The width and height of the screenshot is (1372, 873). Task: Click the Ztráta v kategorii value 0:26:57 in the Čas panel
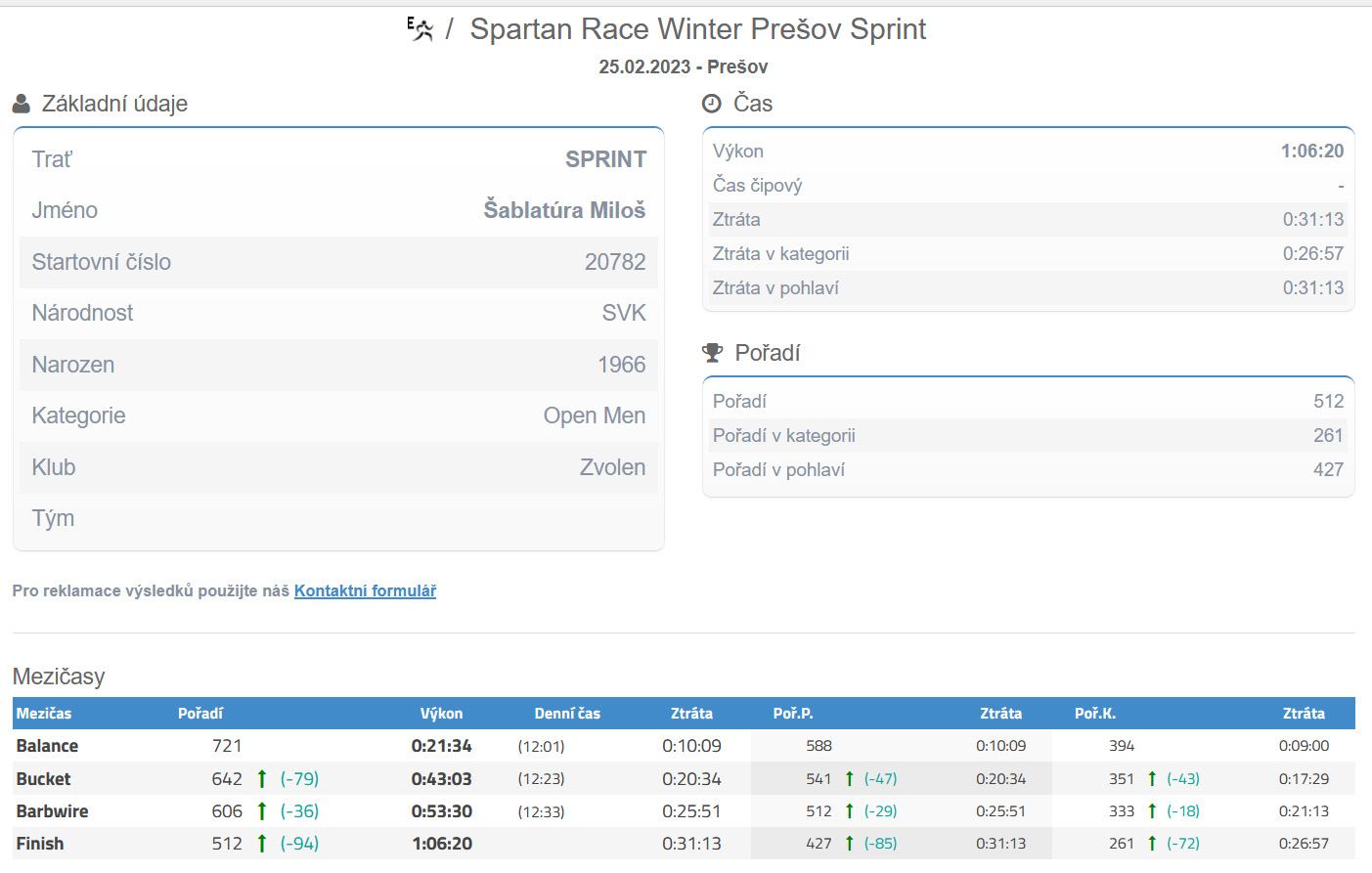click(x=1313, y=254)
